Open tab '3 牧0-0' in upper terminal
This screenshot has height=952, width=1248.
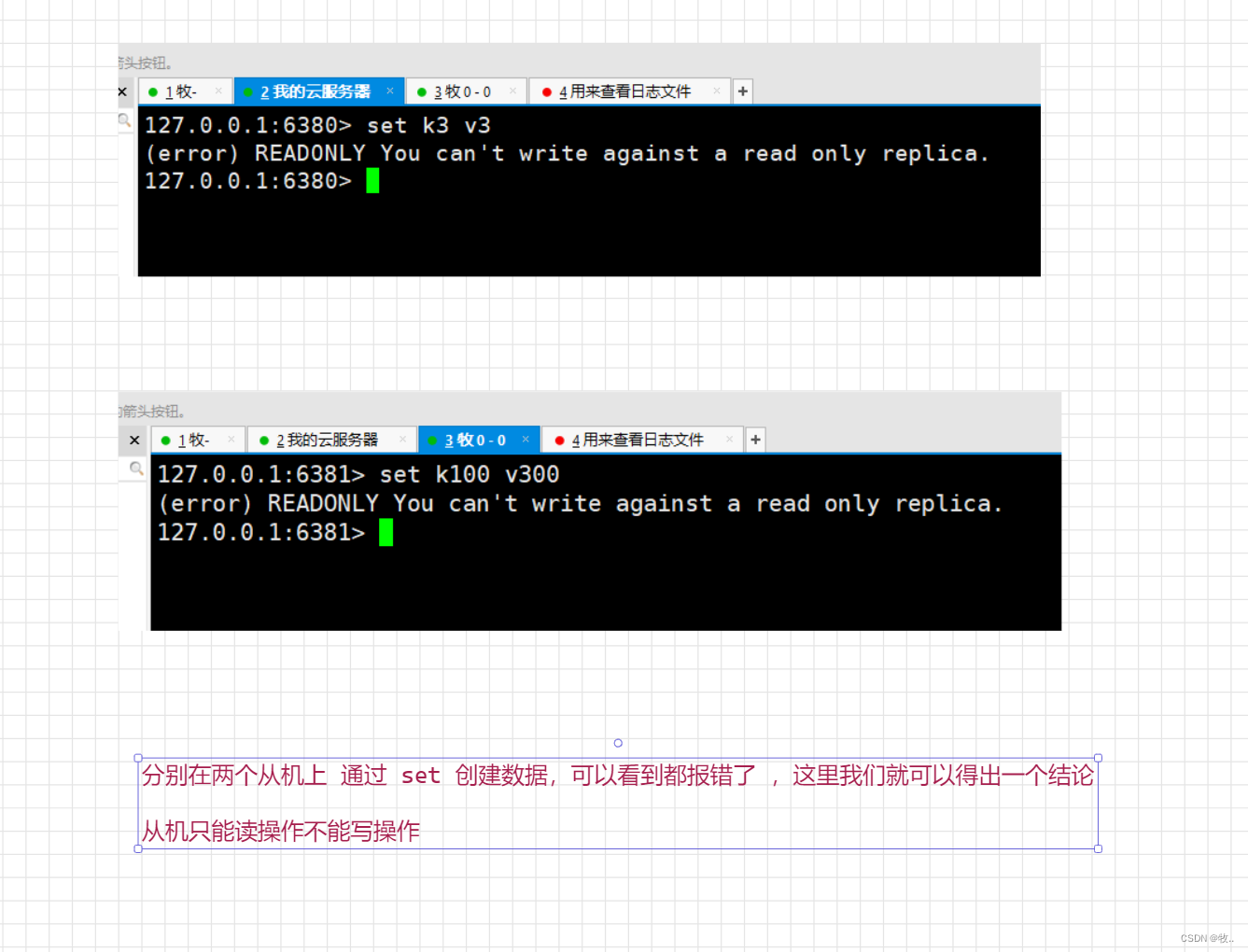[x=466, y=91]
